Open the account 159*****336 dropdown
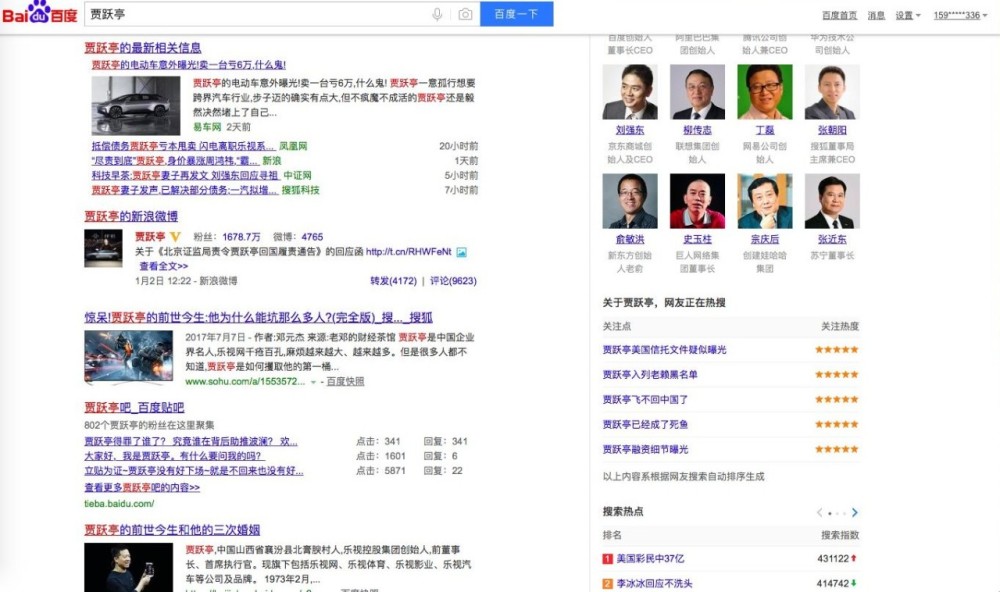The width and height of the screenshot is (1000, 592). pyautogui.click(x=960, y=15)
